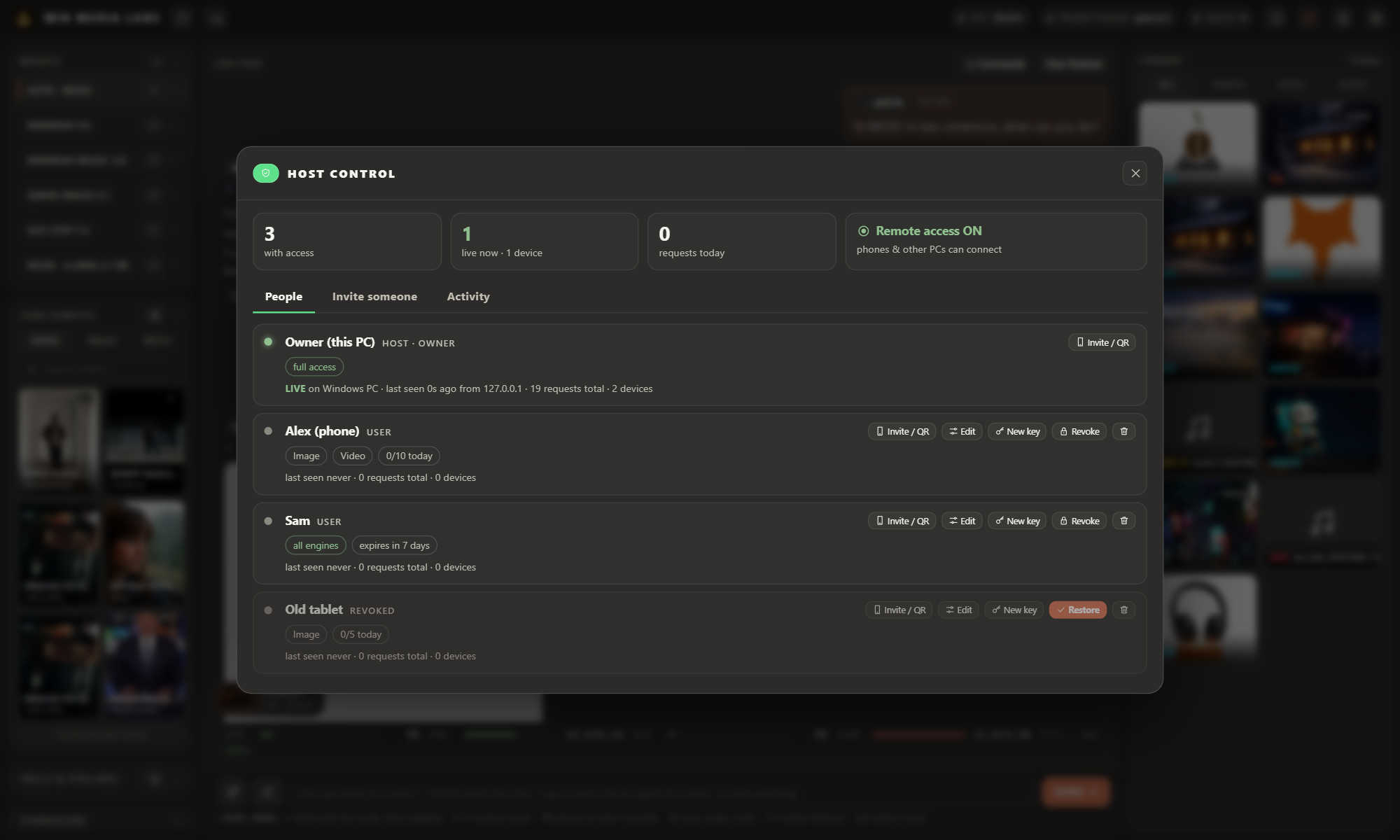This screenshot has width=1400, height=840.
Task: Click the '3 with access' stat card
Action: [347, 241]
